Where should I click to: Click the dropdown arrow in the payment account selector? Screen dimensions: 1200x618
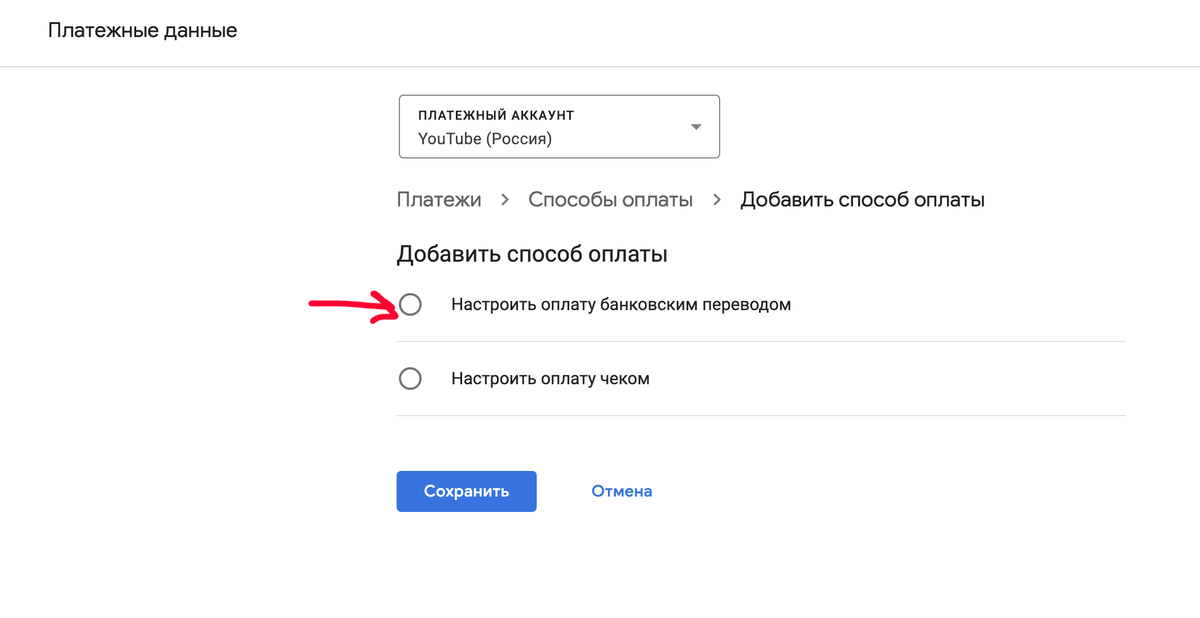click(696, 127)
